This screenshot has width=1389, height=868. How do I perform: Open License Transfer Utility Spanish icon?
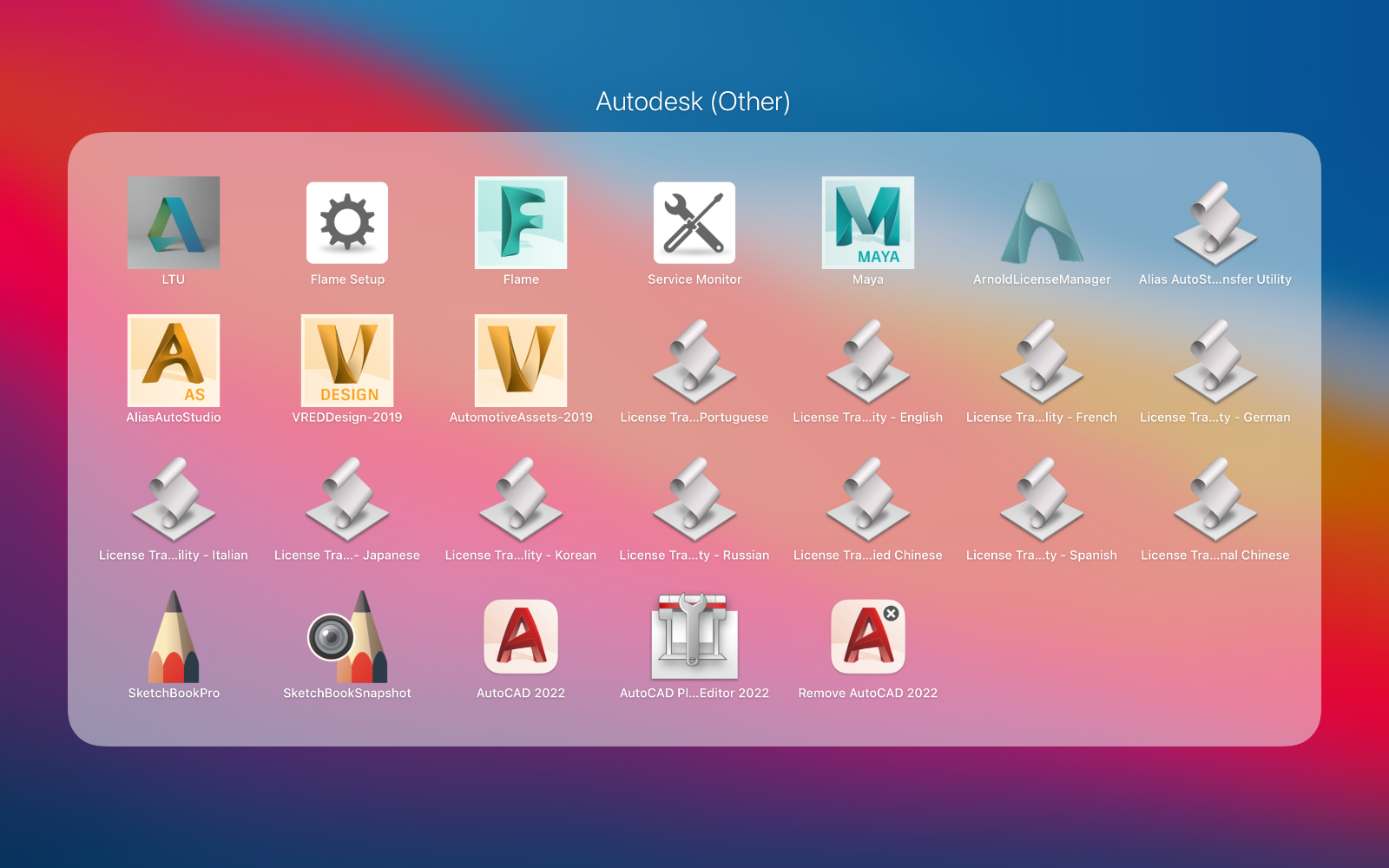1042,498
